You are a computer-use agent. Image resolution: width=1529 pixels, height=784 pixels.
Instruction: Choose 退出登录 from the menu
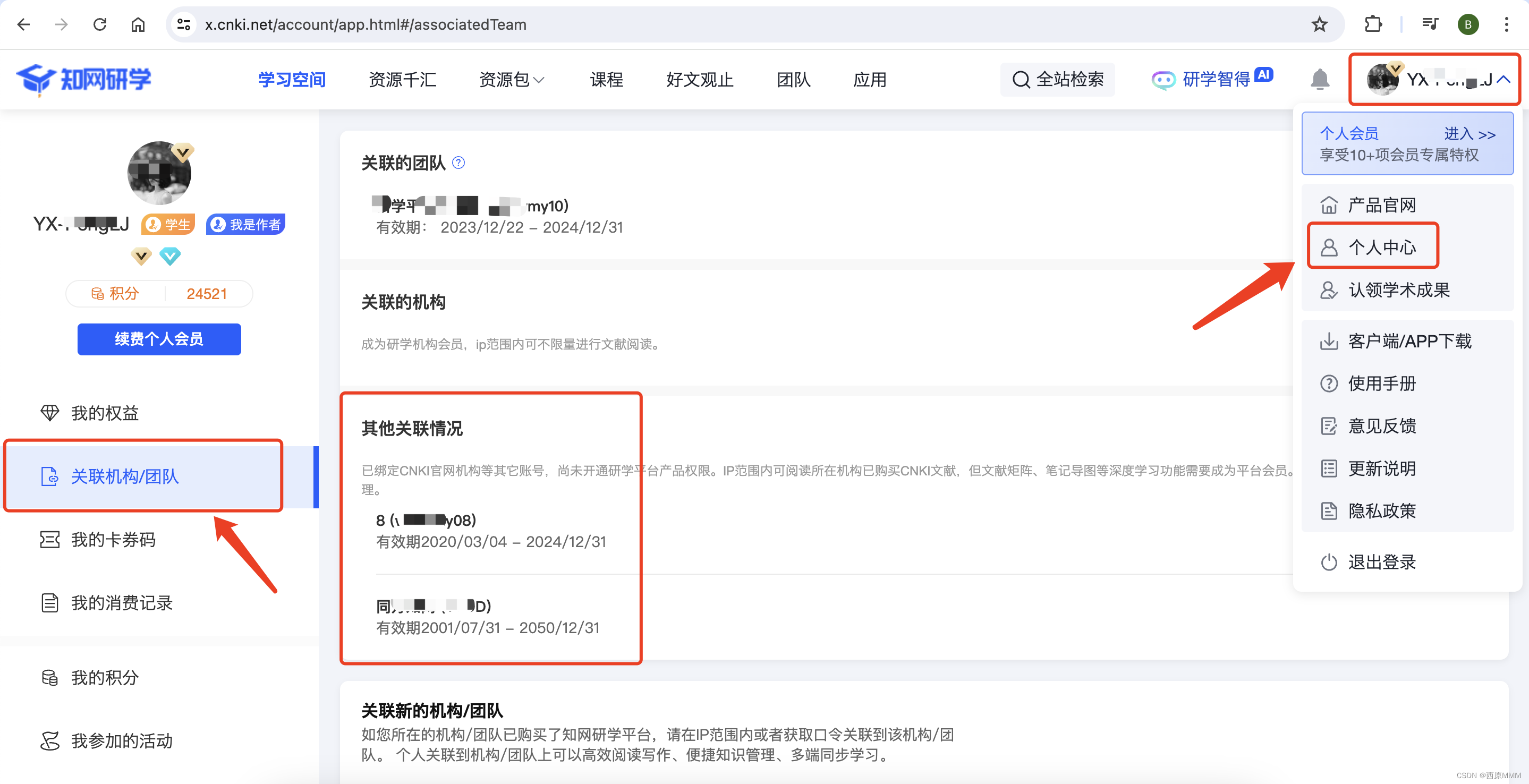tap(1381, 561)
